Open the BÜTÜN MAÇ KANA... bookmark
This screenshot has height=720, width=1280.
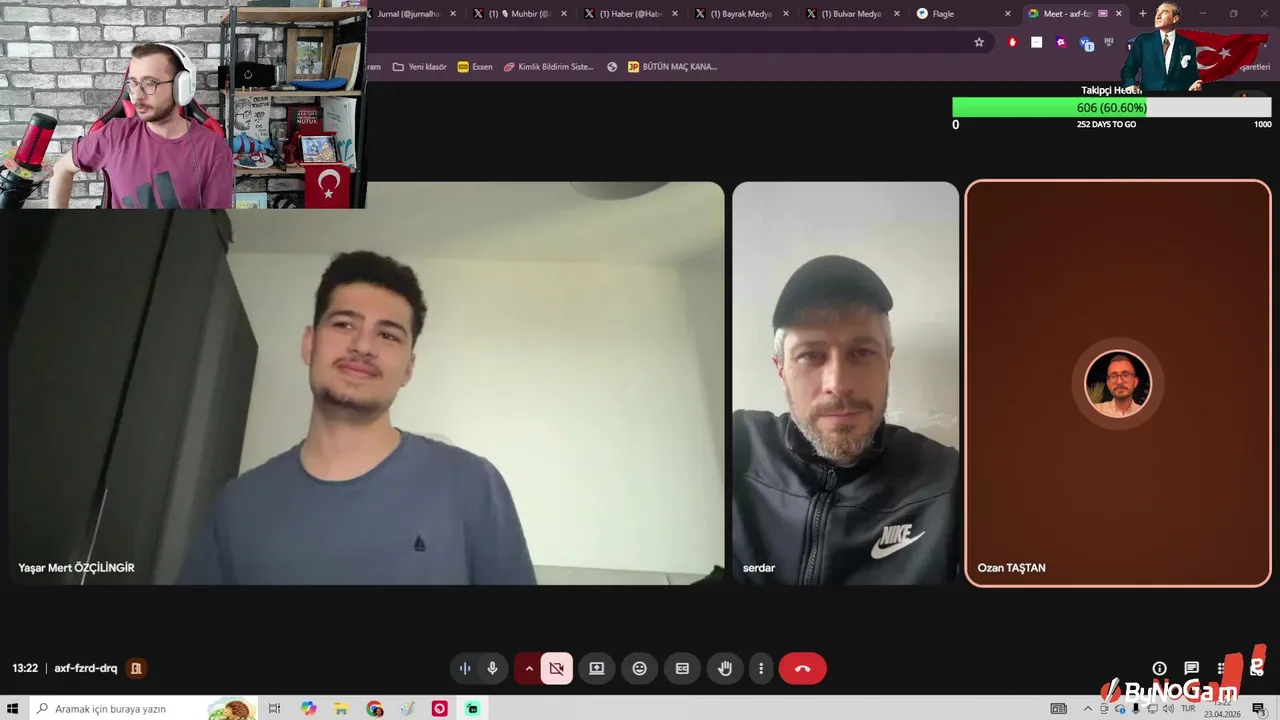coord(673,67)
